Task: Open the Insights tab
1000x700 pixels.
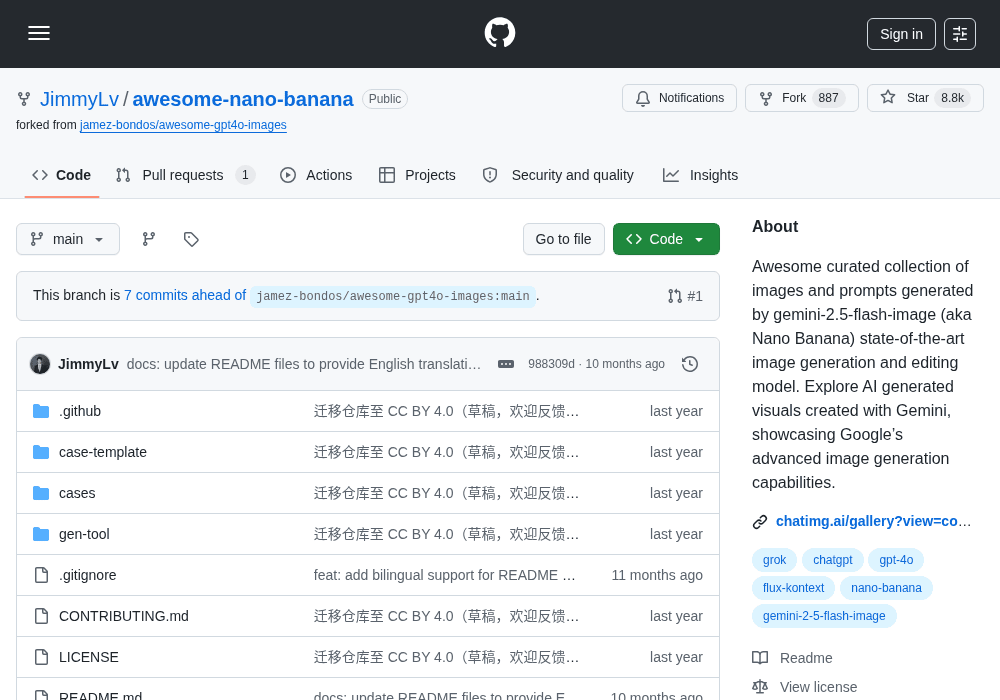Action: (x=700, y=175)
